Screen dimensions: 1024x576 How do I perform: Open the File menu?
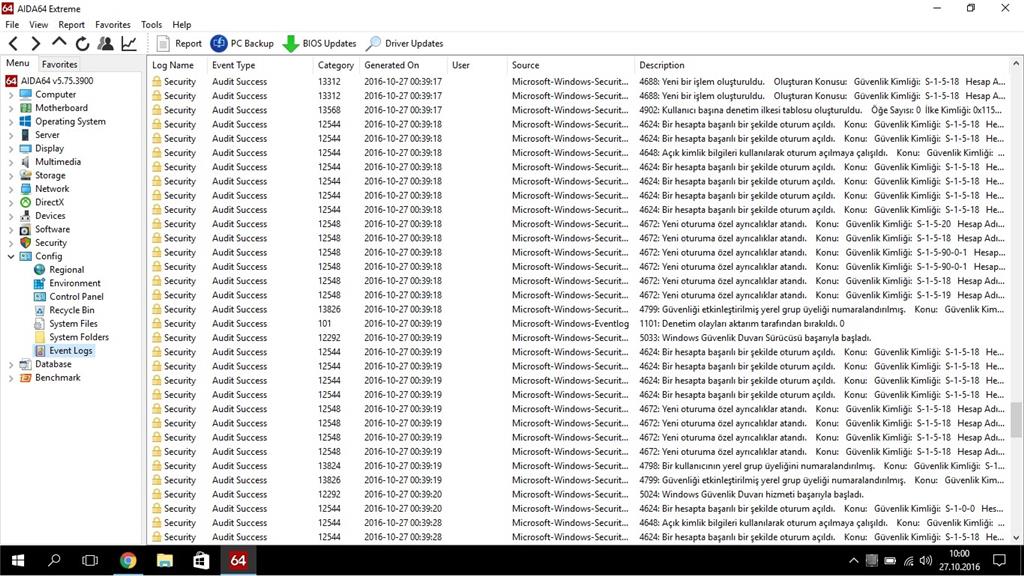12,25
